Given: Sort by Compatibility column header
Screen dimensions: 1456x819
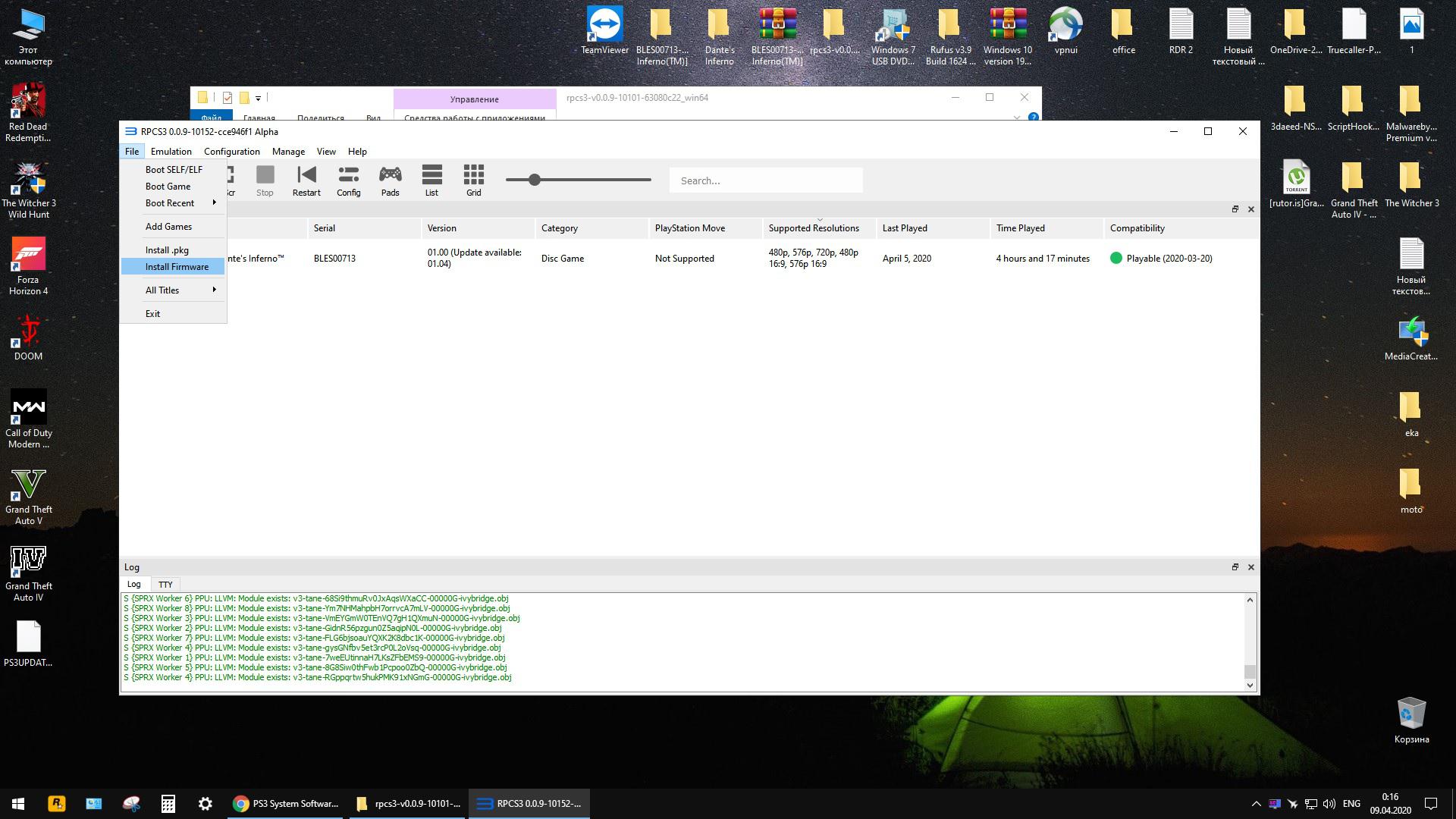Looking at the screenshot, I should pyautogui.click(x=1137, y=228).
